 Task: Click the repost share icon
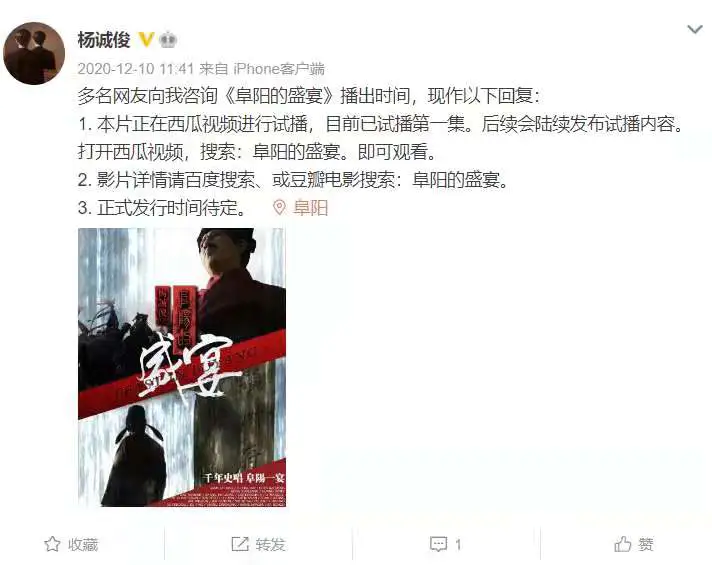click(x=240, y=544)
